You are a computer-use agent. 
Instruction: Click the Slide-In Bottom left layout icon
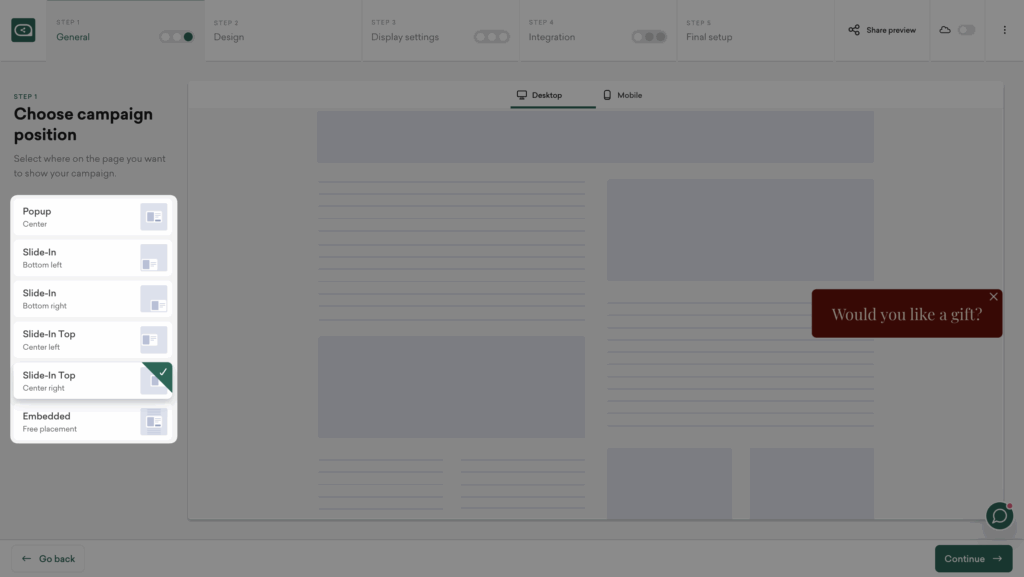153,258
